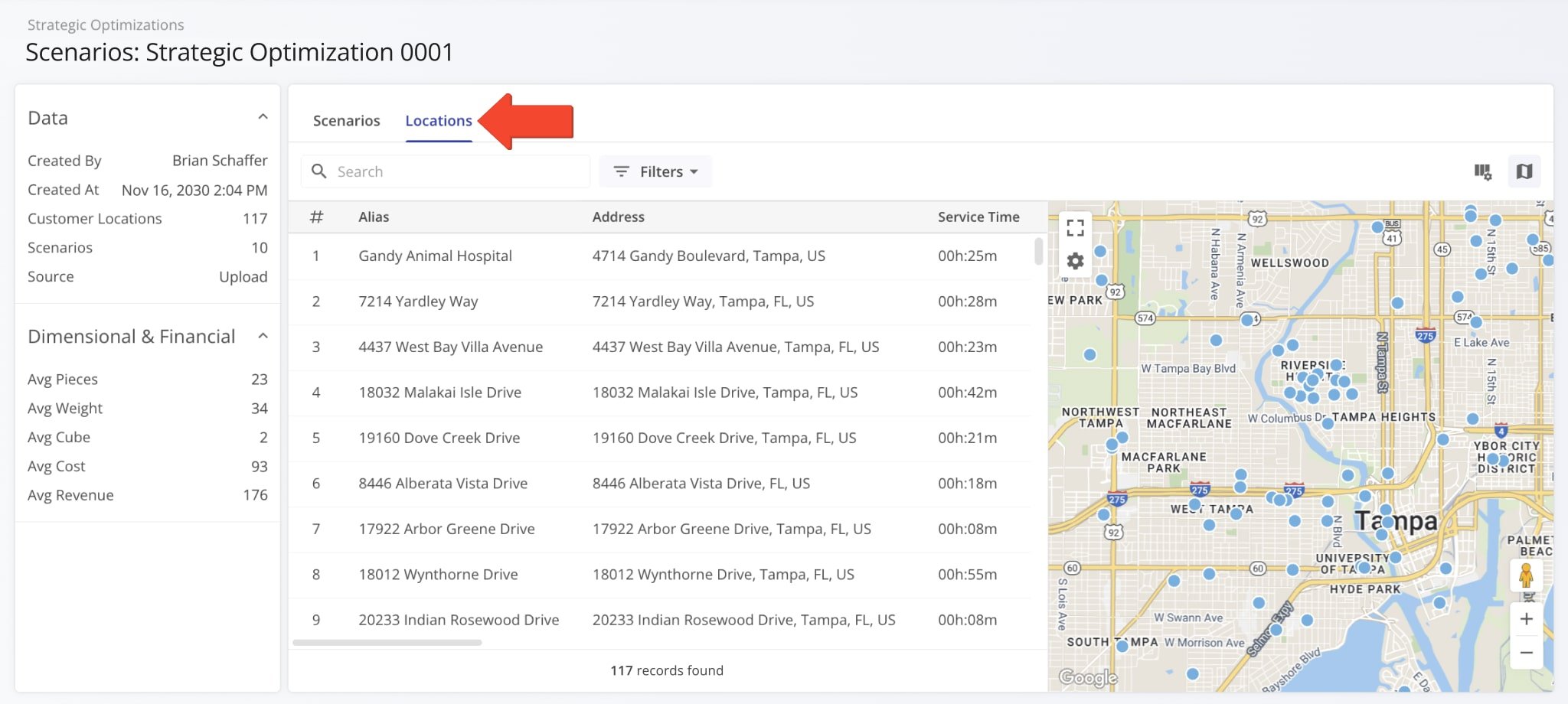Collapse the Dimensional & Financial section
The image size is (1568, 704).
click(263, 336)
